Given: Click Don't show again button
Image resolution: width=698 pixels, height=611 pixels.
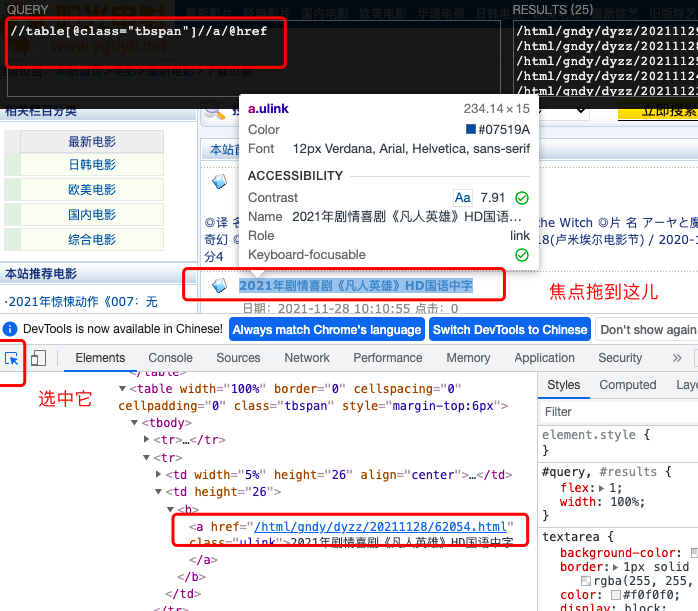Looking at the screenshot, I should click(x=647, y=330).
